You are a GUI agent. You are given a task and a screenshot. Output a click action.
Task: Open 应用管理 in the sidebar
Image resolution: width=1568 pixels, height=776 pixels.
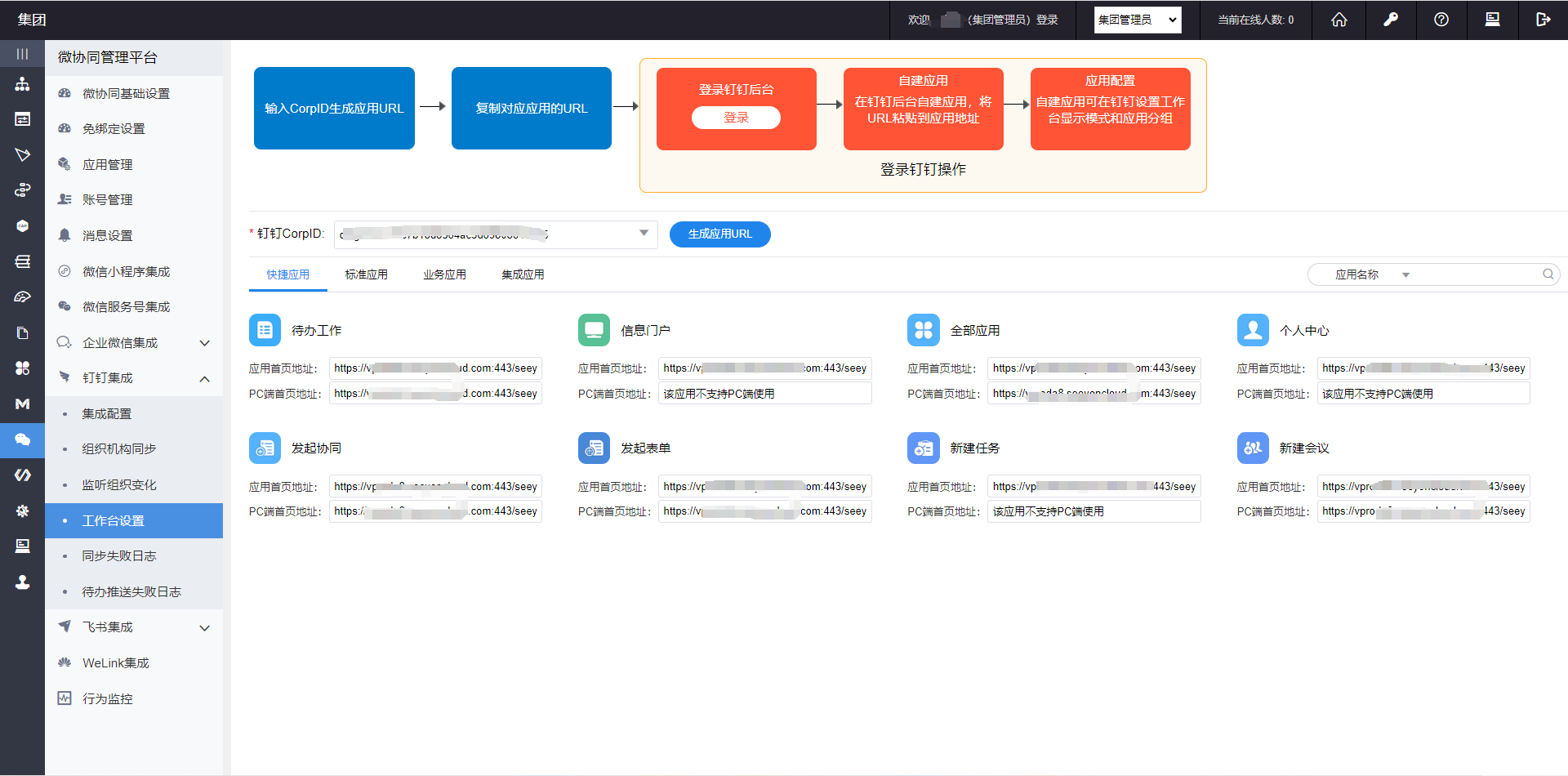coord(133,165)
